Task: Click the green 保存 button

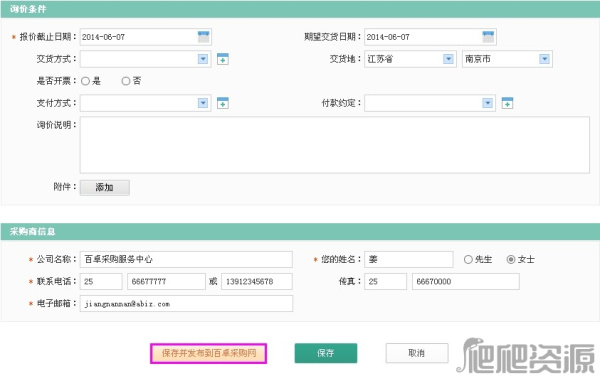Action: (326, 353)
